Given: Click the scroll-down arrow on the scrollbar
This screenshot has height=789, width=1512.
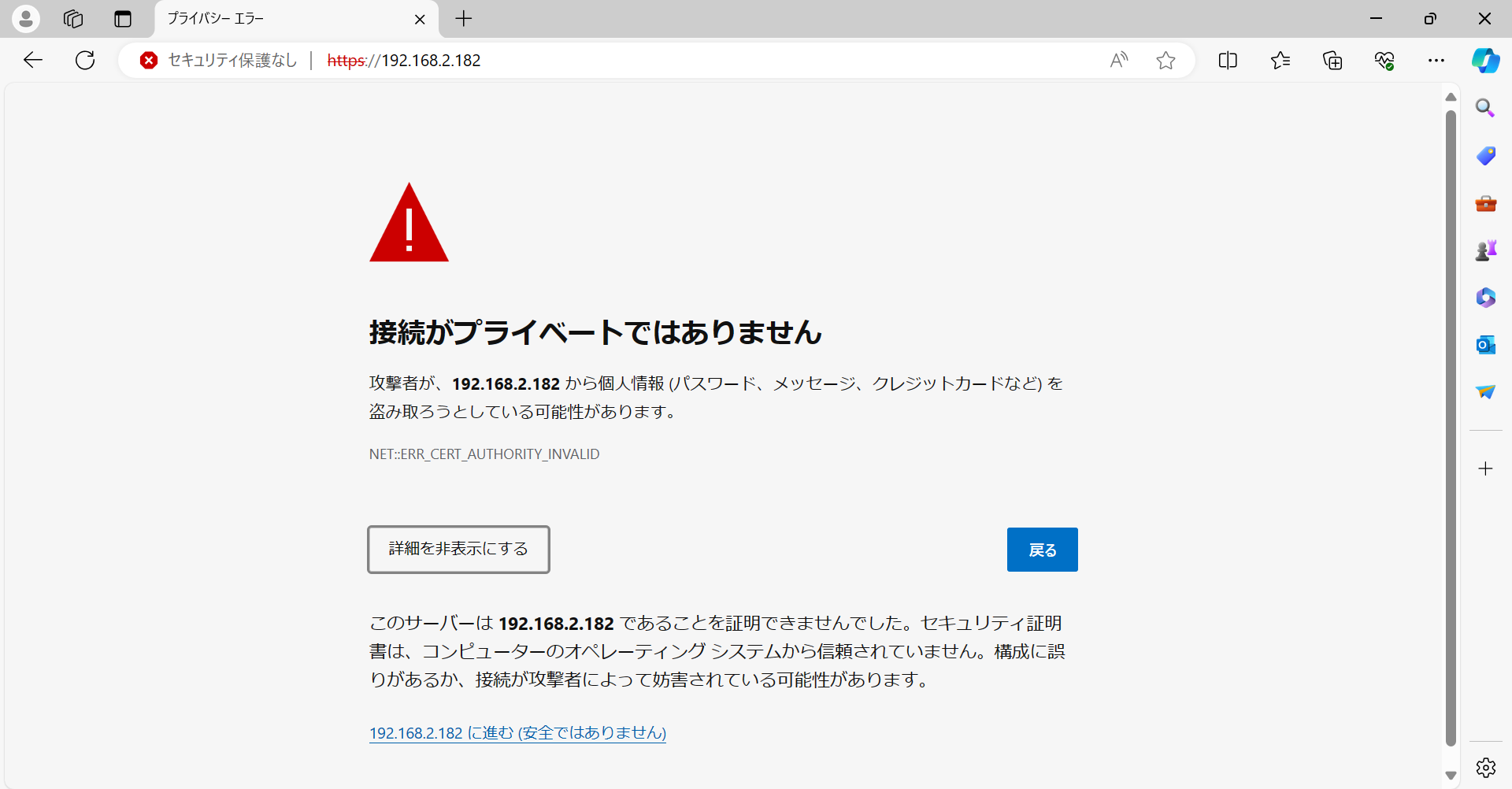Looking at the screenshot, I should tap(1451, 774).
